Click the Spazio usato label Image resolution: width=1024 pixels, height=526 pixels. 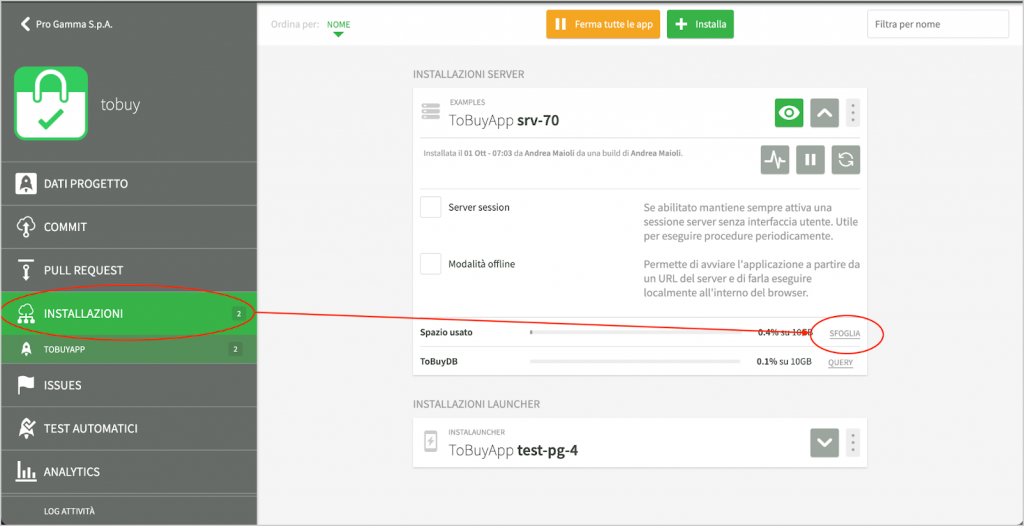point(446,333)
